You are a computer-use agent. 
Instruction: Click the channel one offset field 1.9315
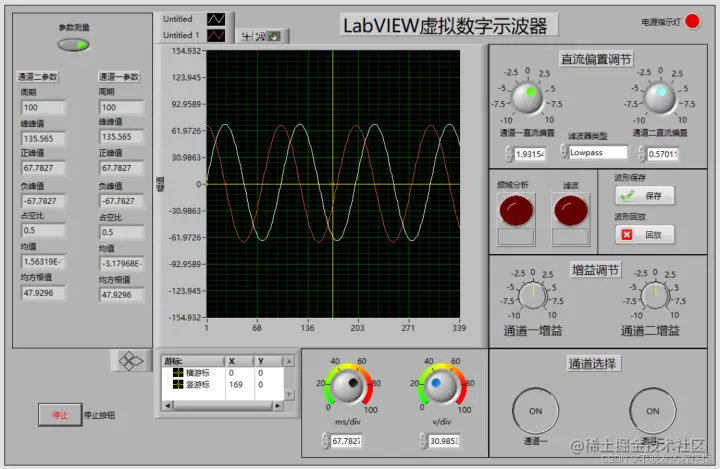tap(529, 154)
